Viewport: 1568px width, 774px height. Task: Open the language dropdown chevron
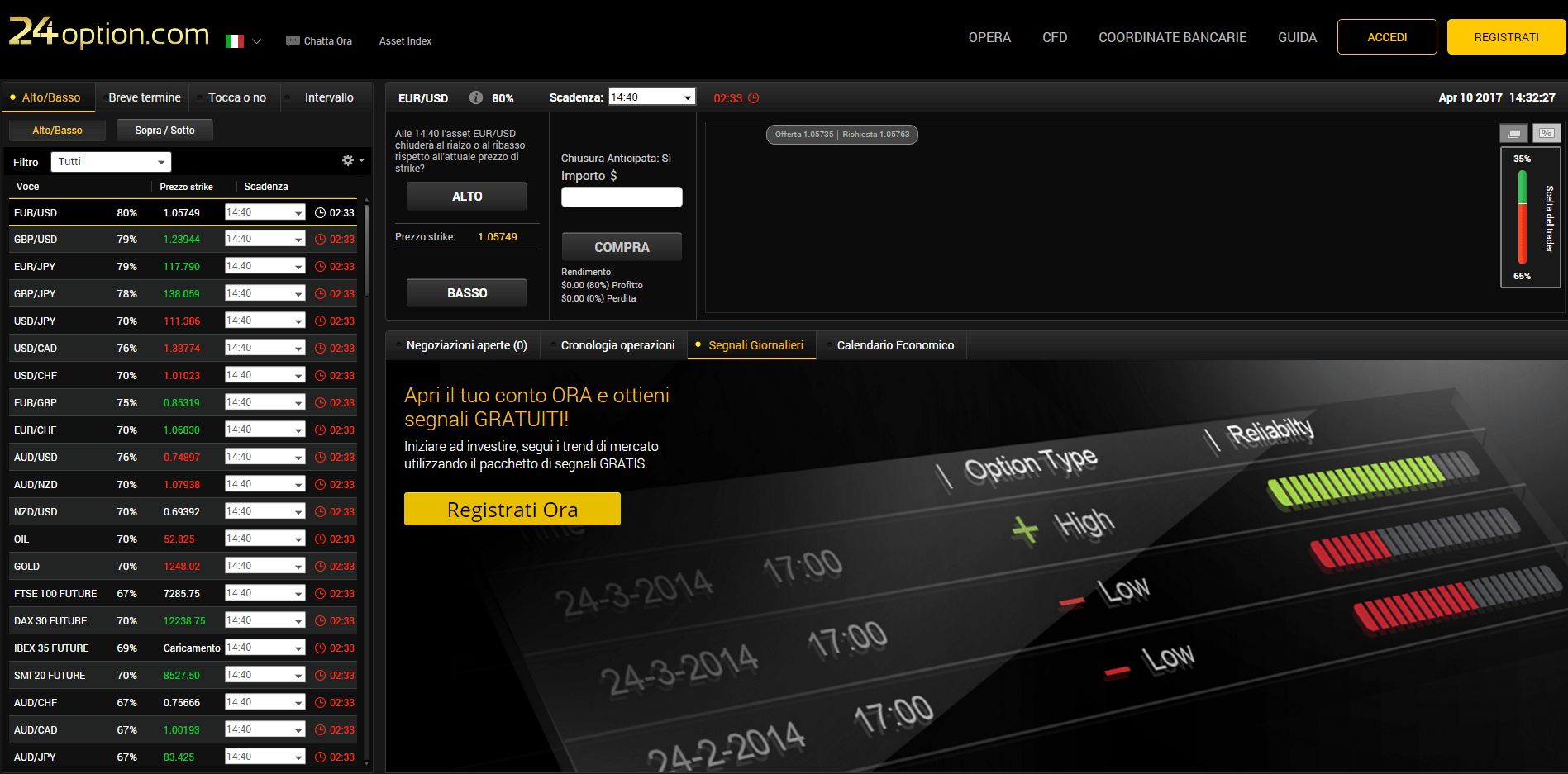[256, 41]
